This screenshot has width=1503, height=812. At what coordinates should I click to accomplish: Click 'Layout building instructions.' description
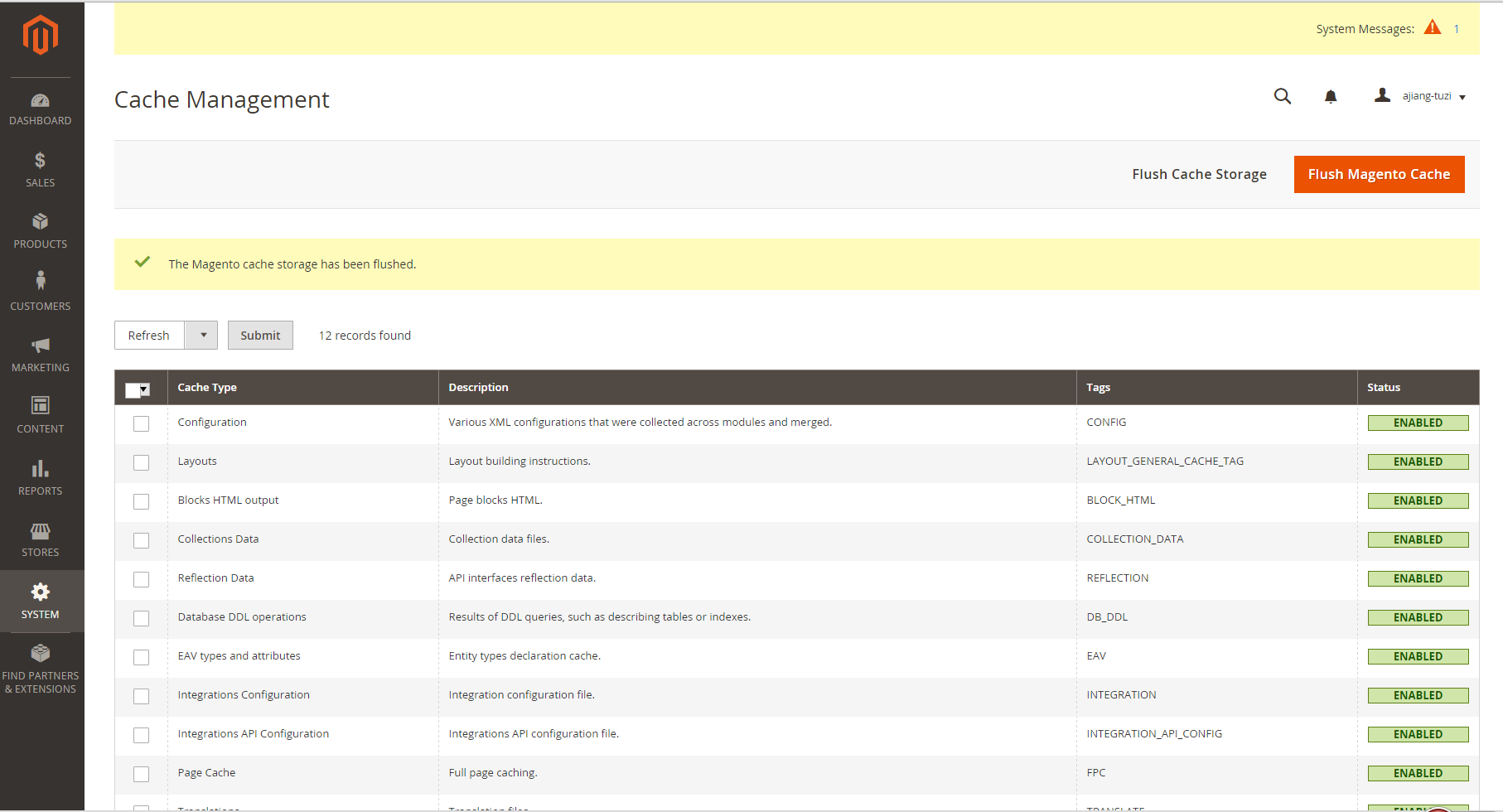coord(520,461)
